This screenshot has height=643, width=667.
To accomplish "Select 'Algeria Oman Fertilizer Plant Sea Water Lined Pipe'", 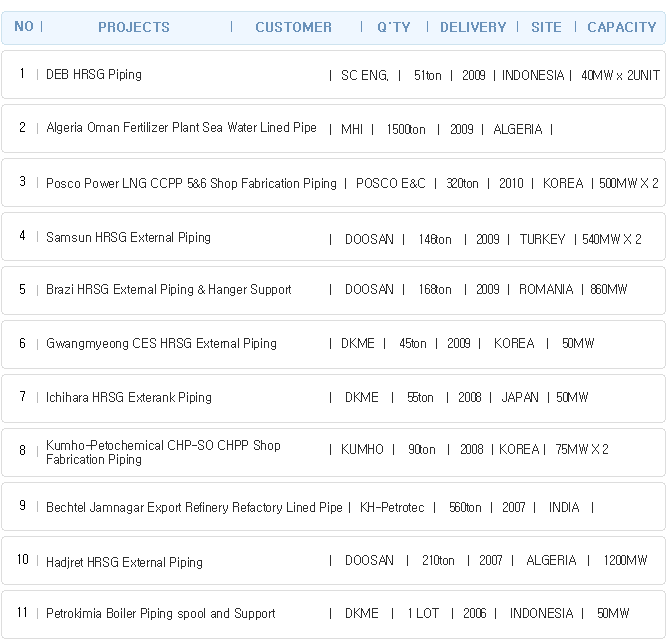I will click(181, 128).
